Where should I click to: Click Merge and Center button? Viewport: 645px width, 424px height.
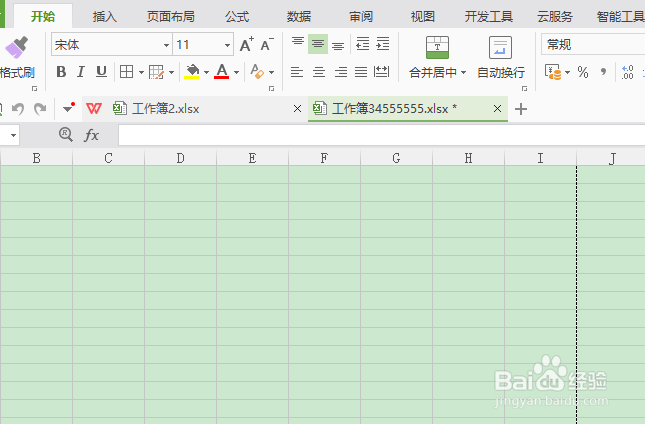(x=437, y=57)
